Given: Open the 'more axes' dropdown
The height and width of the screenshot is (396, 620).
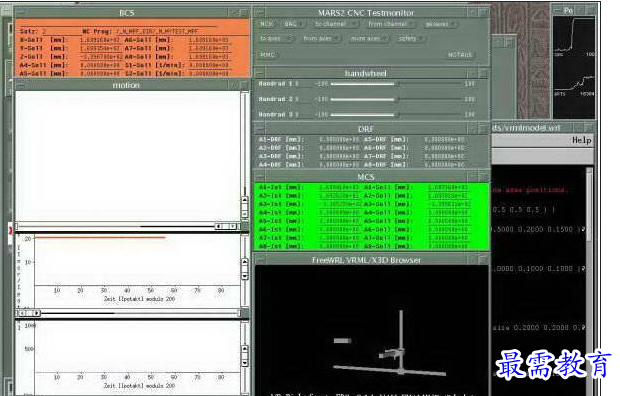Looking at the screenshot, I should click(x=369, y=39).
